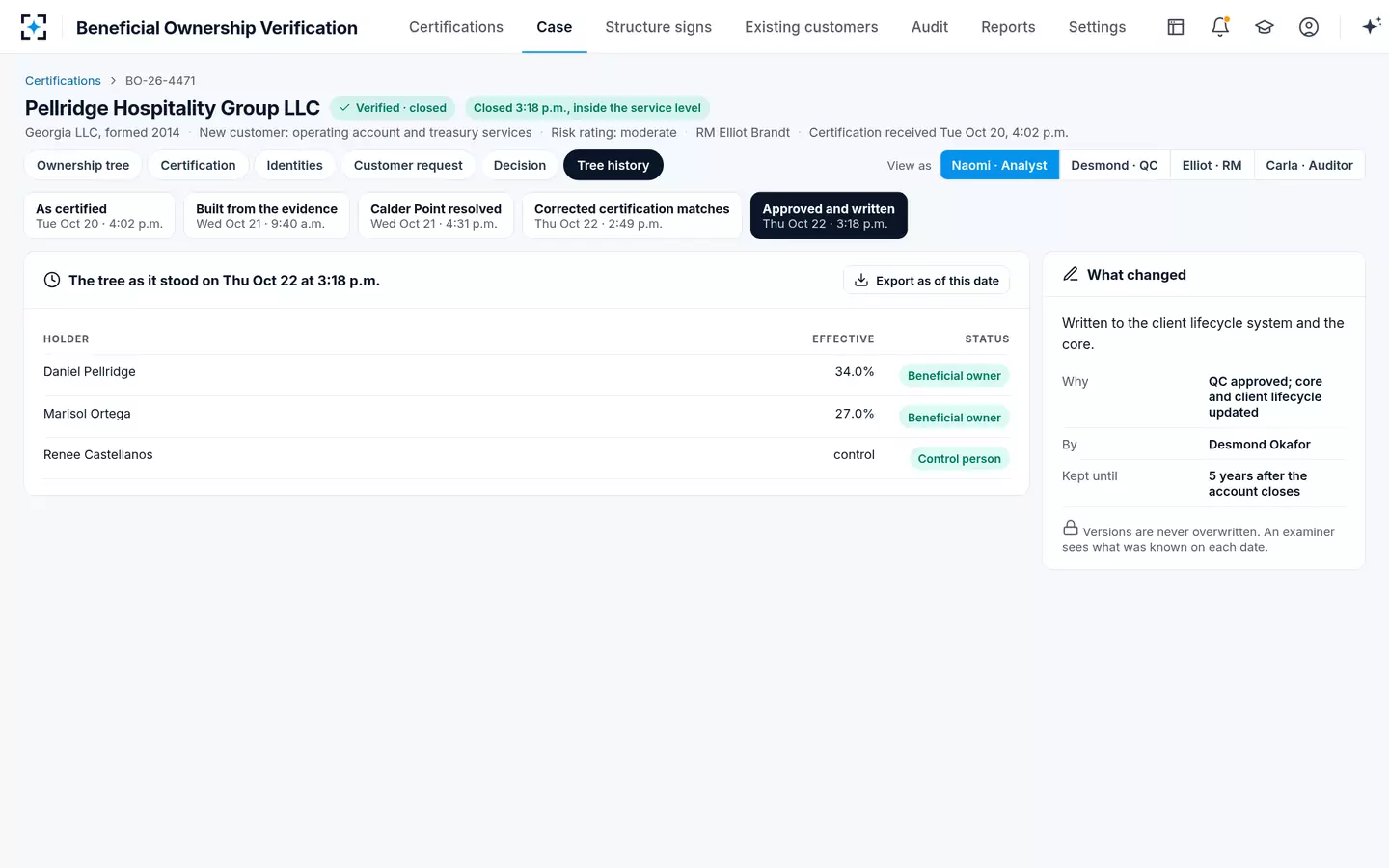Select Approved and written version

coord(829,216)
